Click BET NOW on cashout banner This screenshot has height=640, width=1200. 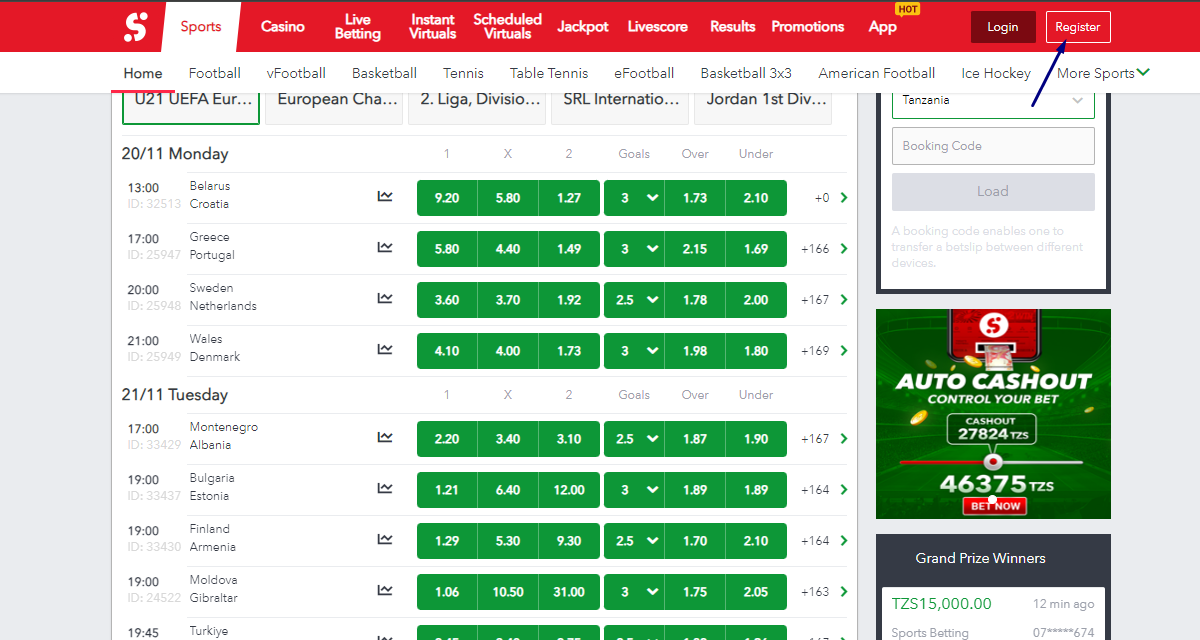(993, 506)
